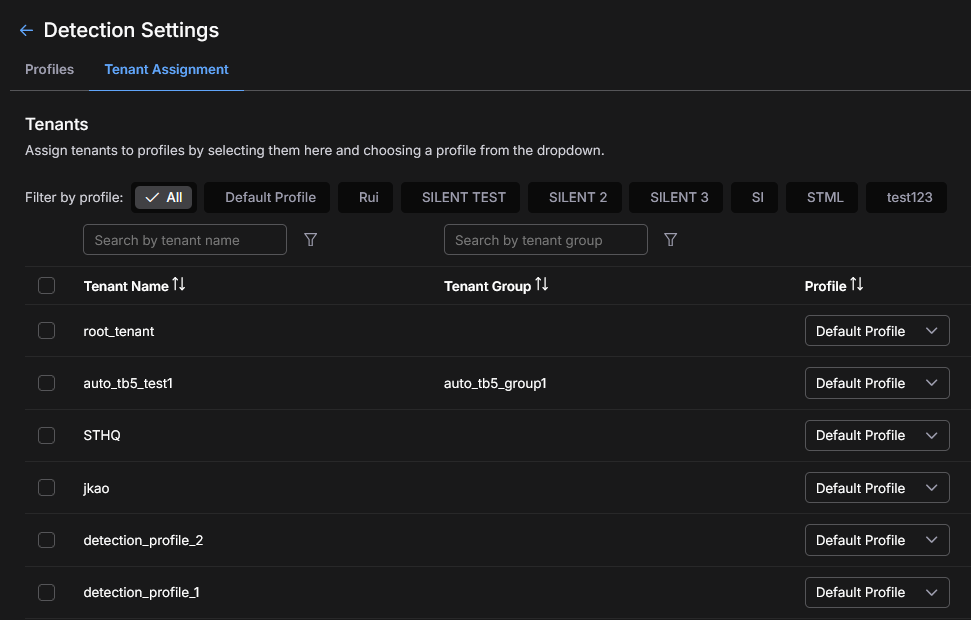
Task: Tick the detection_profile_2 row checkbox
Action: click(x=46, y=540)
